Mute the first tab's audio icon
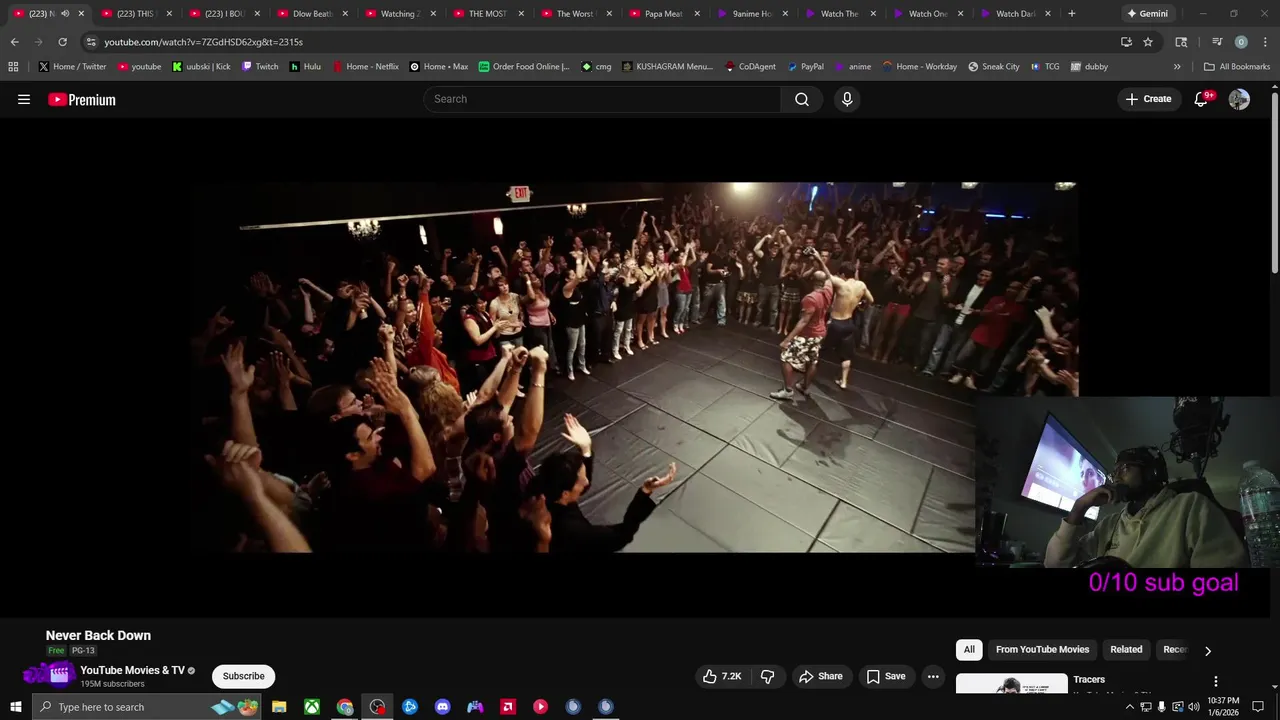Viewport: 1280px width, 720px height. pos(65,14)
